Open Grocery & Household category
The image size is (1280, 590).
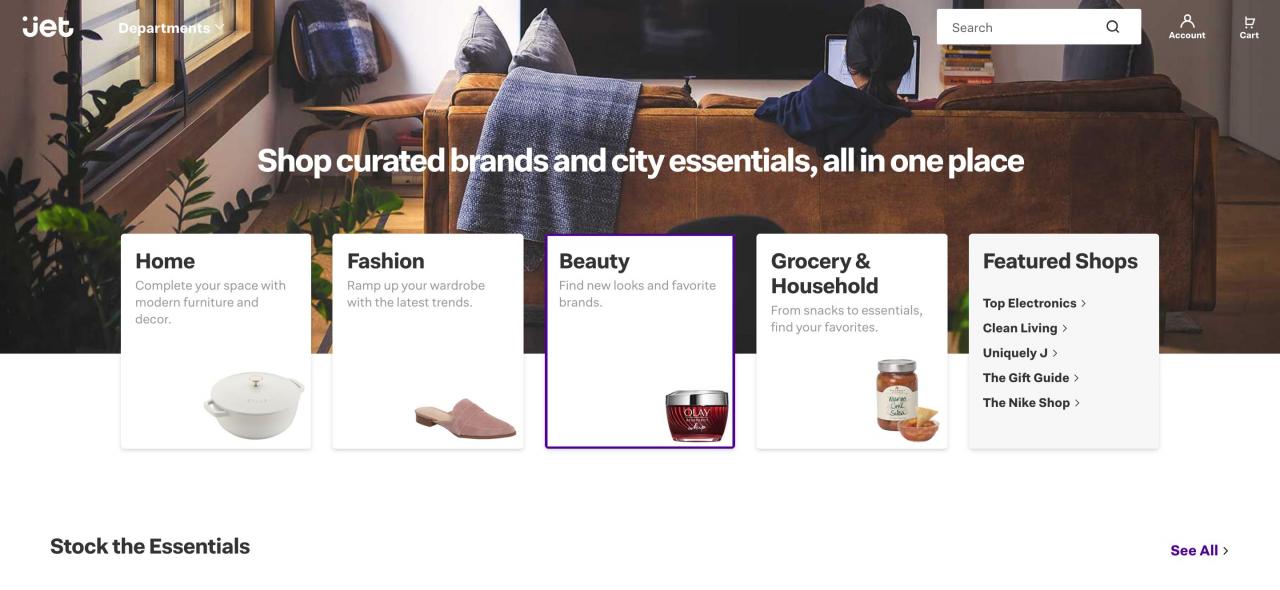click(852, 341)
